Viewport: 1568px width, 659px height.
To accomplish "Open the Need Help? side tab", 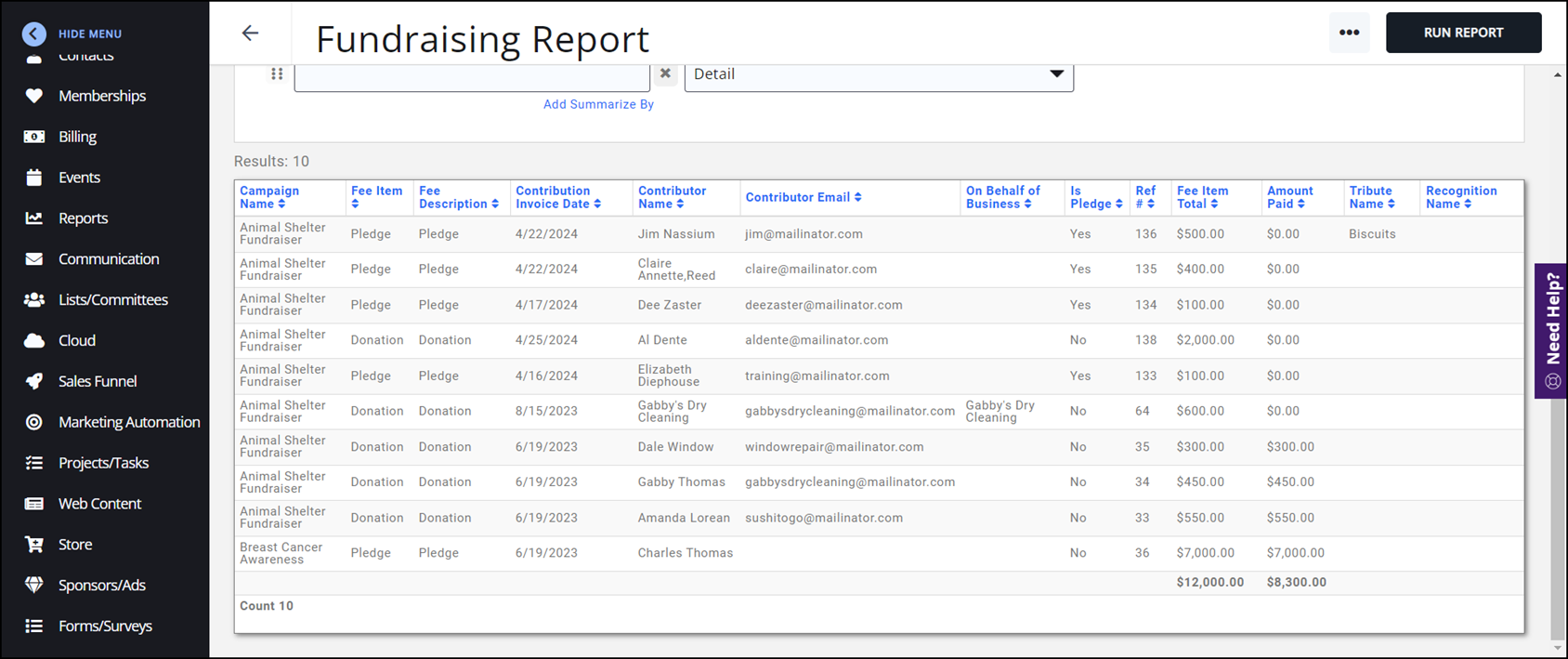I will tap(1552, 331).
